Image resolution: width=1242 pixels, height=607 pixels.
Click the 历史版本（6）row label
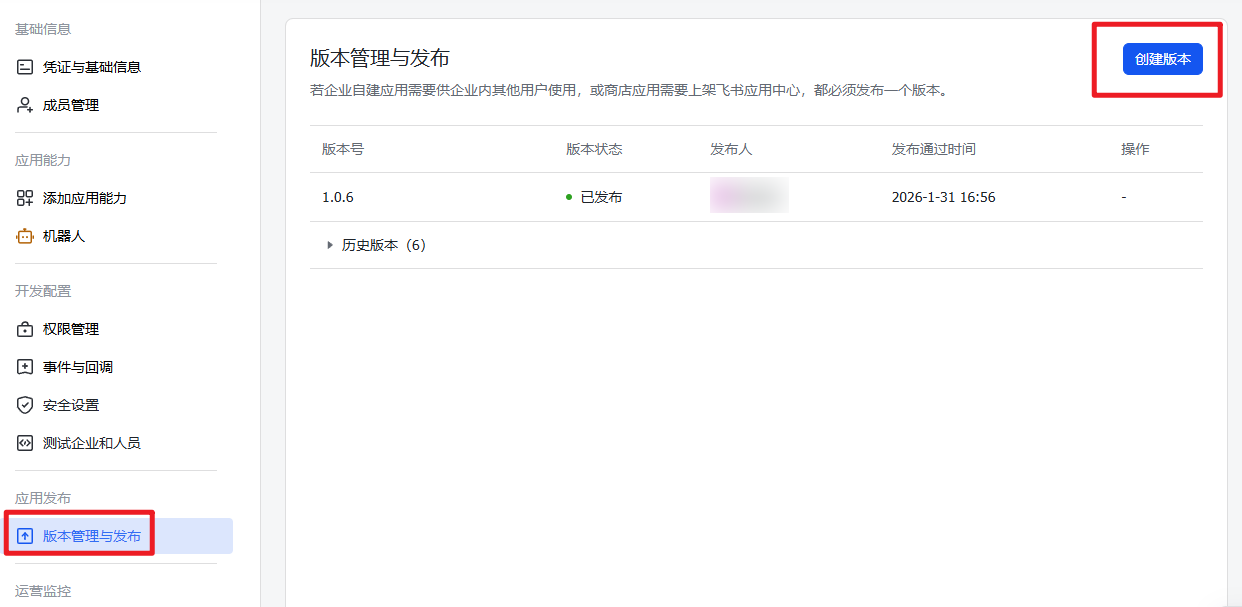(x=384, y=245)
